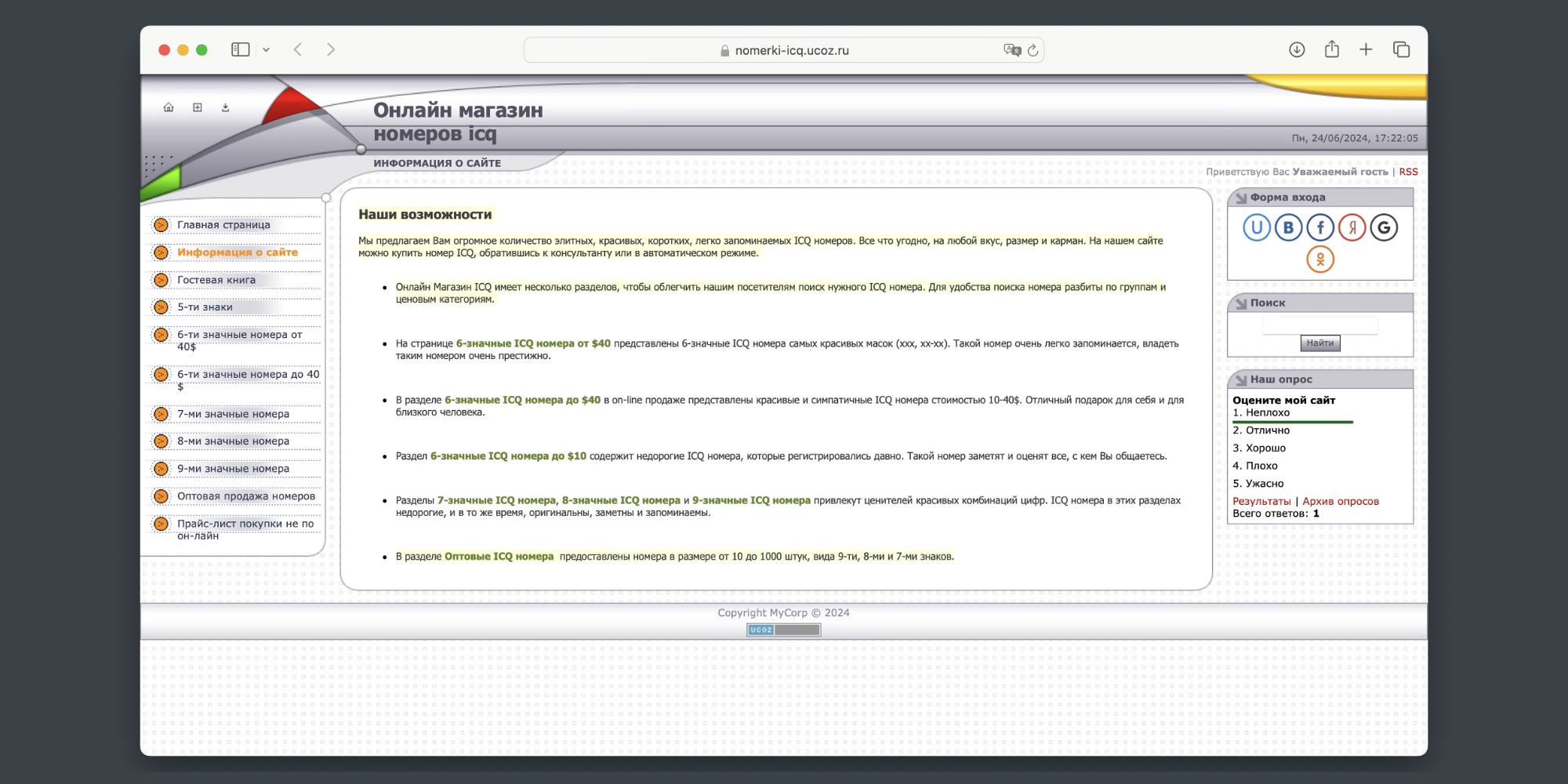The image size is (1568, 784).
Task: Click the uCoz badge in footer
Action: (x=783, y=630)
